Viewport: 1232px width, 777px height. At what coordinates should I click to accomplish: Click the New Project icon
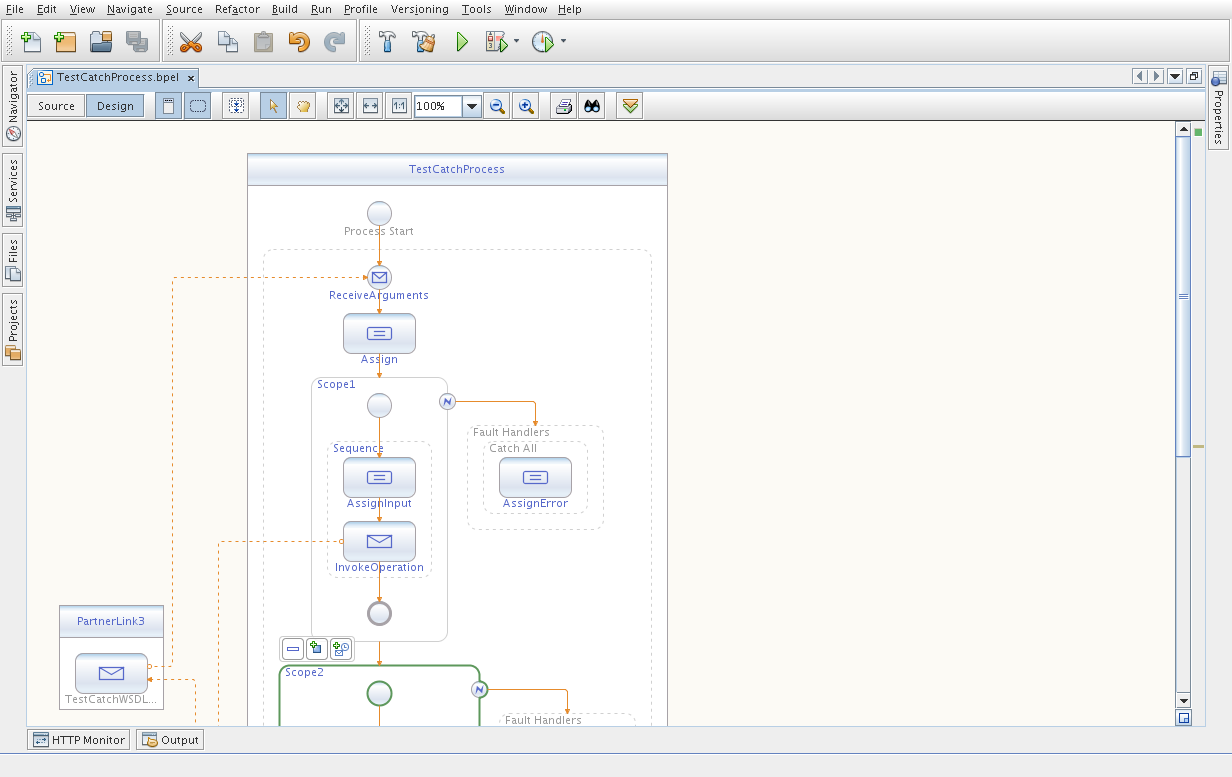[65, 42]
